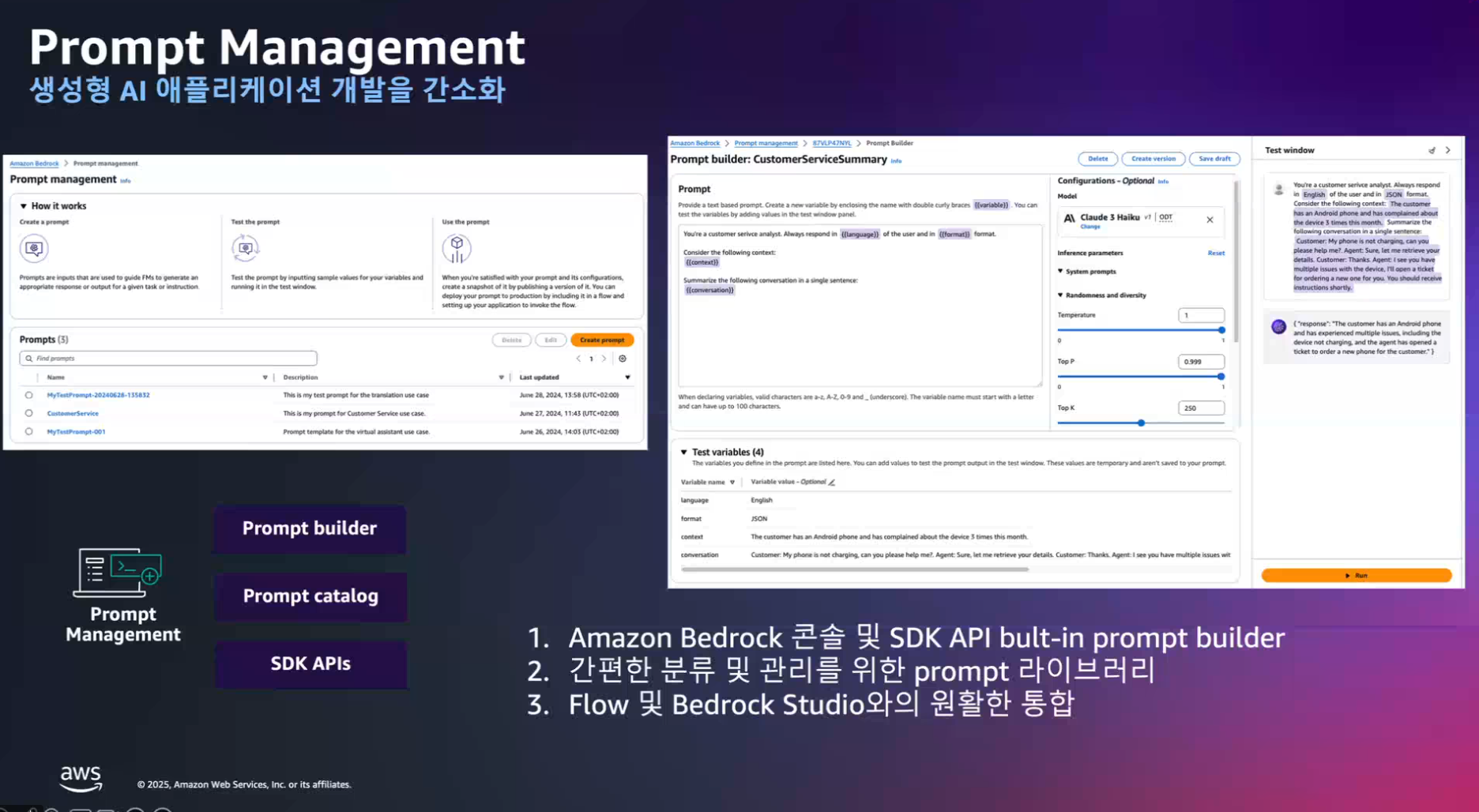
Task: Click the Save draft button
Action: (x=1214, y=159)
